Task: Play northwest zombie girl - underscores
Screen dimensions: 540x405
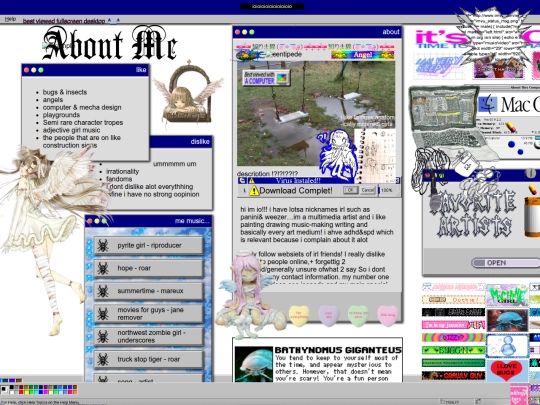Action: coord(149,336)
